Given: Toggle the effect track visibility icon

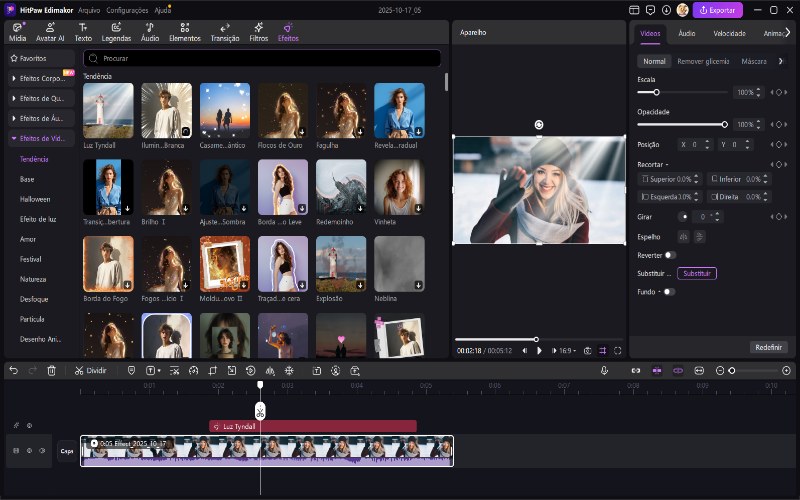Looking at the screenshot, I should coord(30,426).
